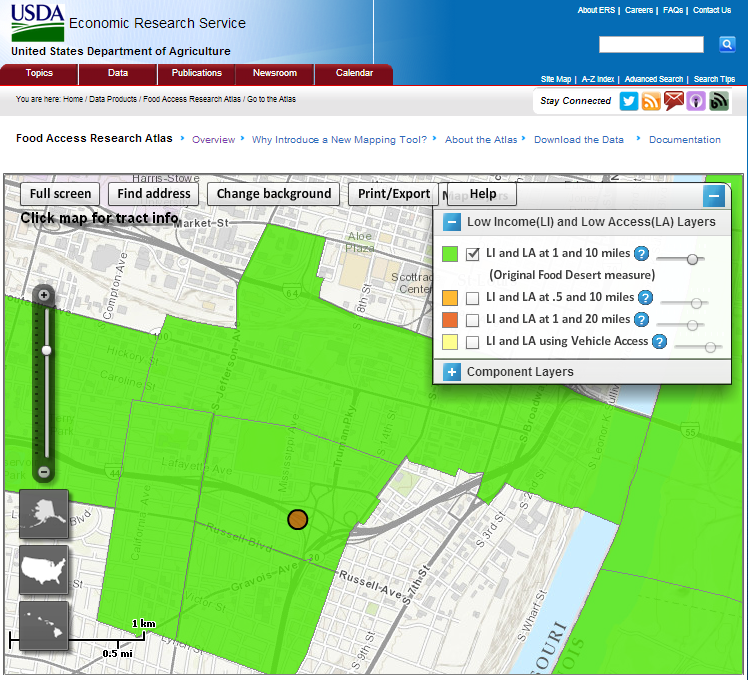The height and width of the screenshot is (680, 748).
Task: Click the USDA logo
Action: [37, 23]
